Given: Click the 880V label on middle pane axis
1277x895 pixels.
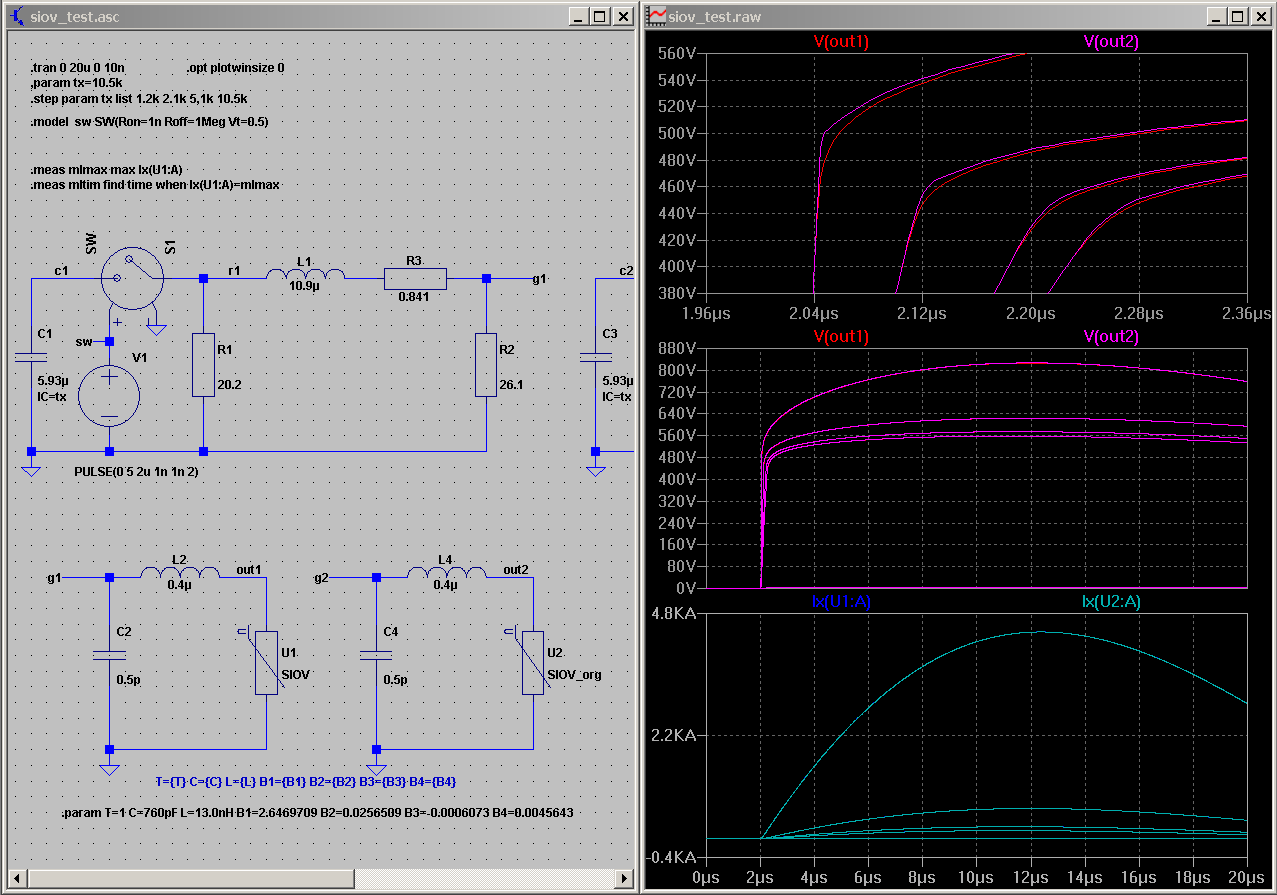Looking at the screenshot, I should (677, 347).
